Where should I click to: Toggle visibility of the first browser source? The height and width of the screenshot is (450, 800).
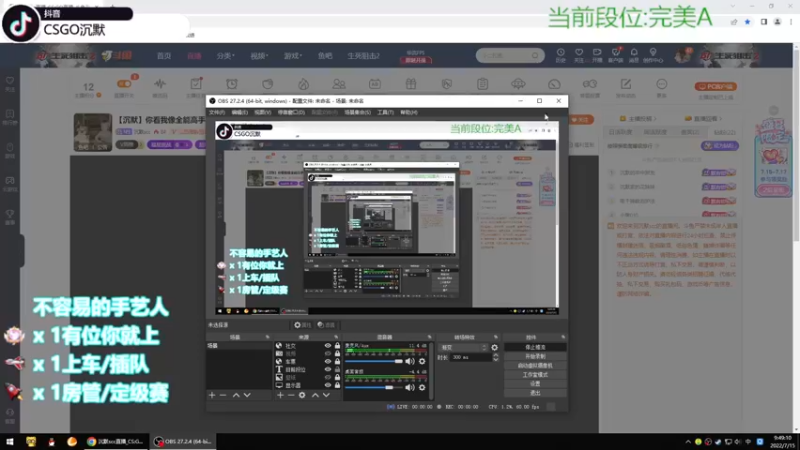(328, 346)
